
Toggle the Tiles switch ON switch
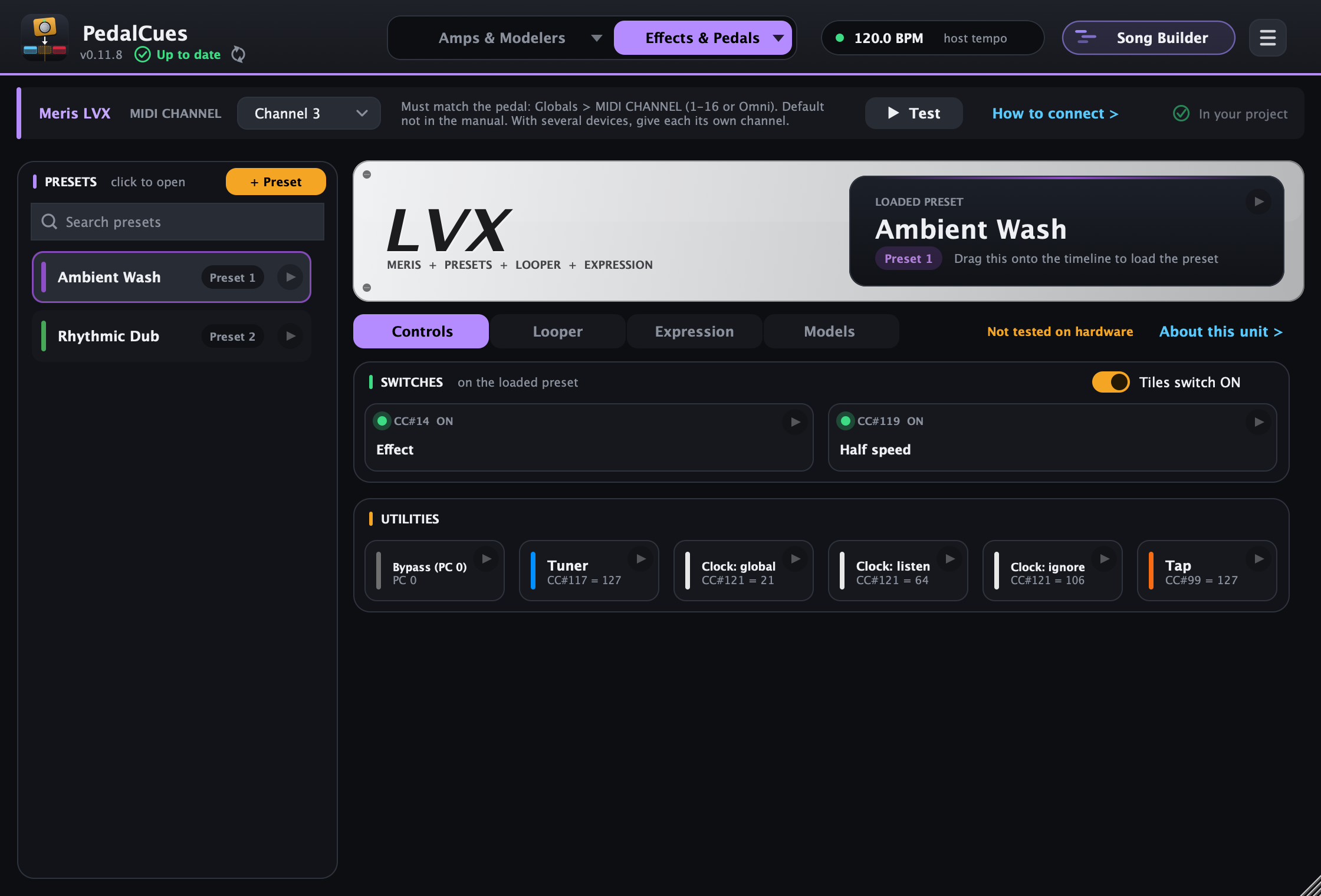pyautogui.click(x=1110, y=382)
